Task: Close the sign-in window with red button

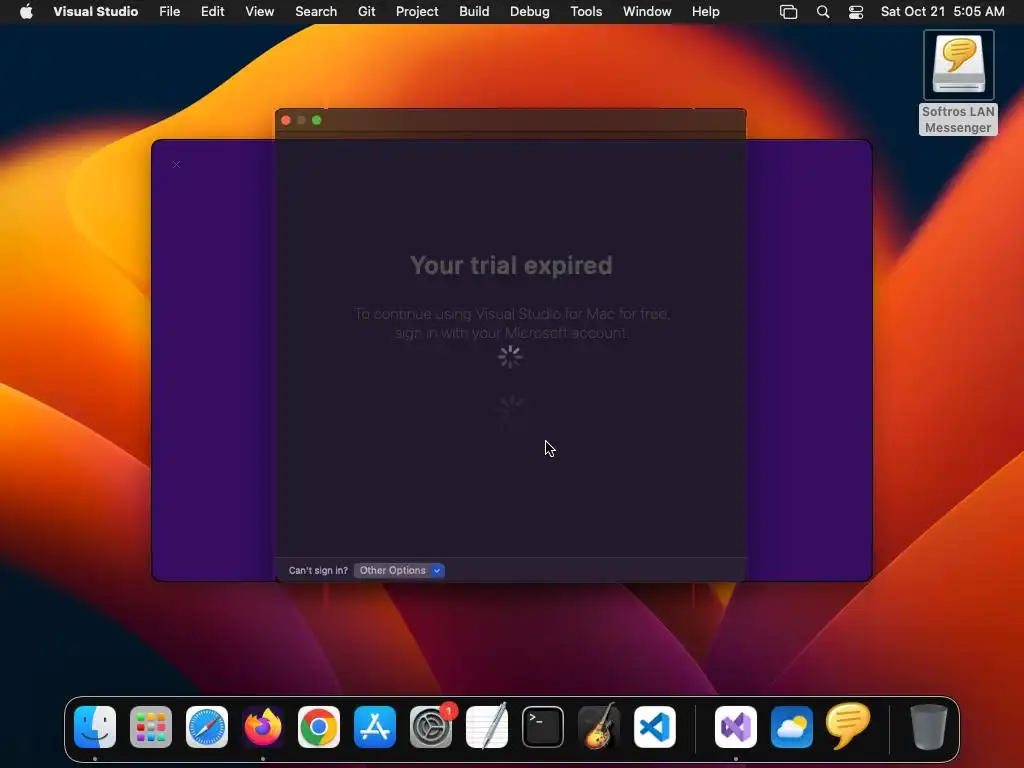Action: tap(286, 120)
